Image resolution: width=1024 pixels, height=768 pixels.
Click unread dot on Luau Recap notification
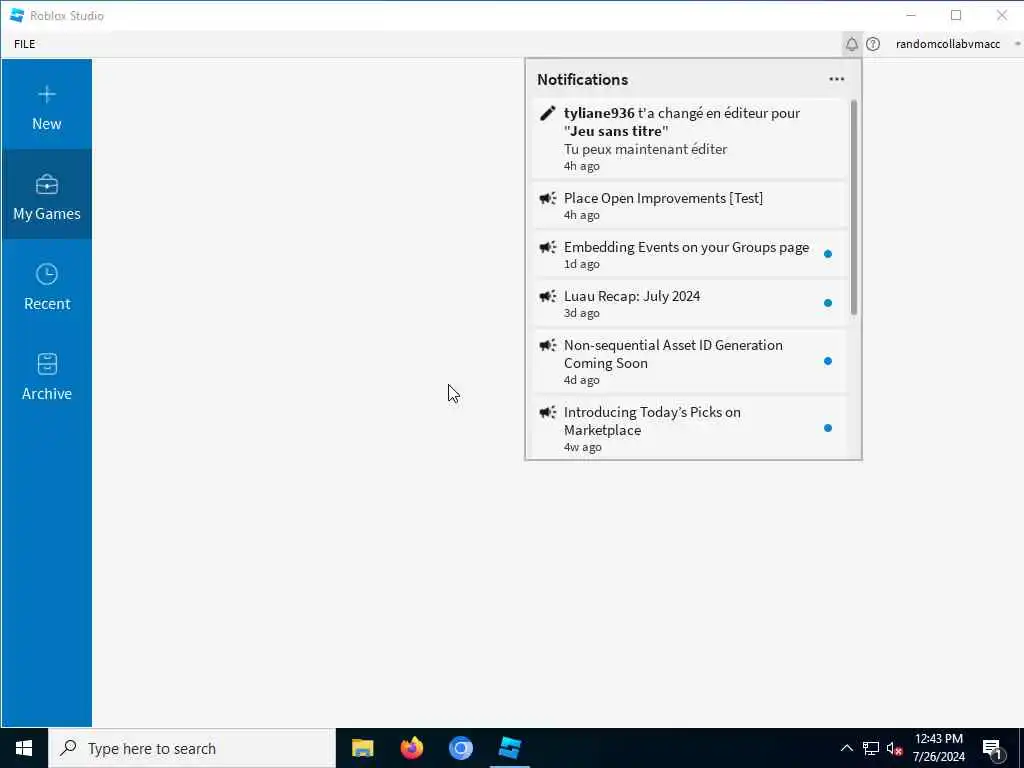(x=827, y=303)
